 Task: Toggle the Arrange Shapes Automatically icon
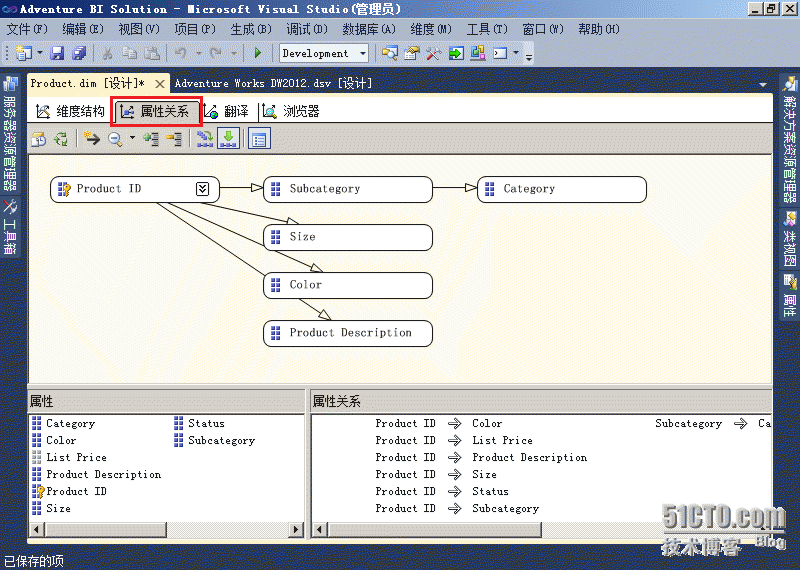(229, 138)
